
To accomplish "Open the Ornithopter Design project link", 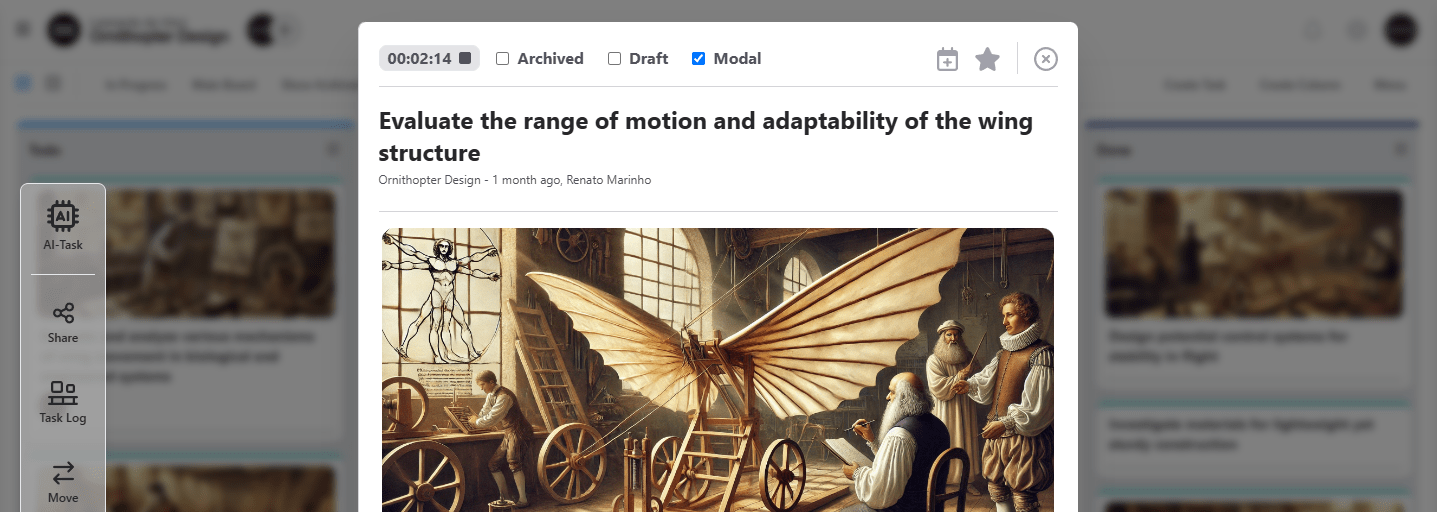I will [433, 180].
